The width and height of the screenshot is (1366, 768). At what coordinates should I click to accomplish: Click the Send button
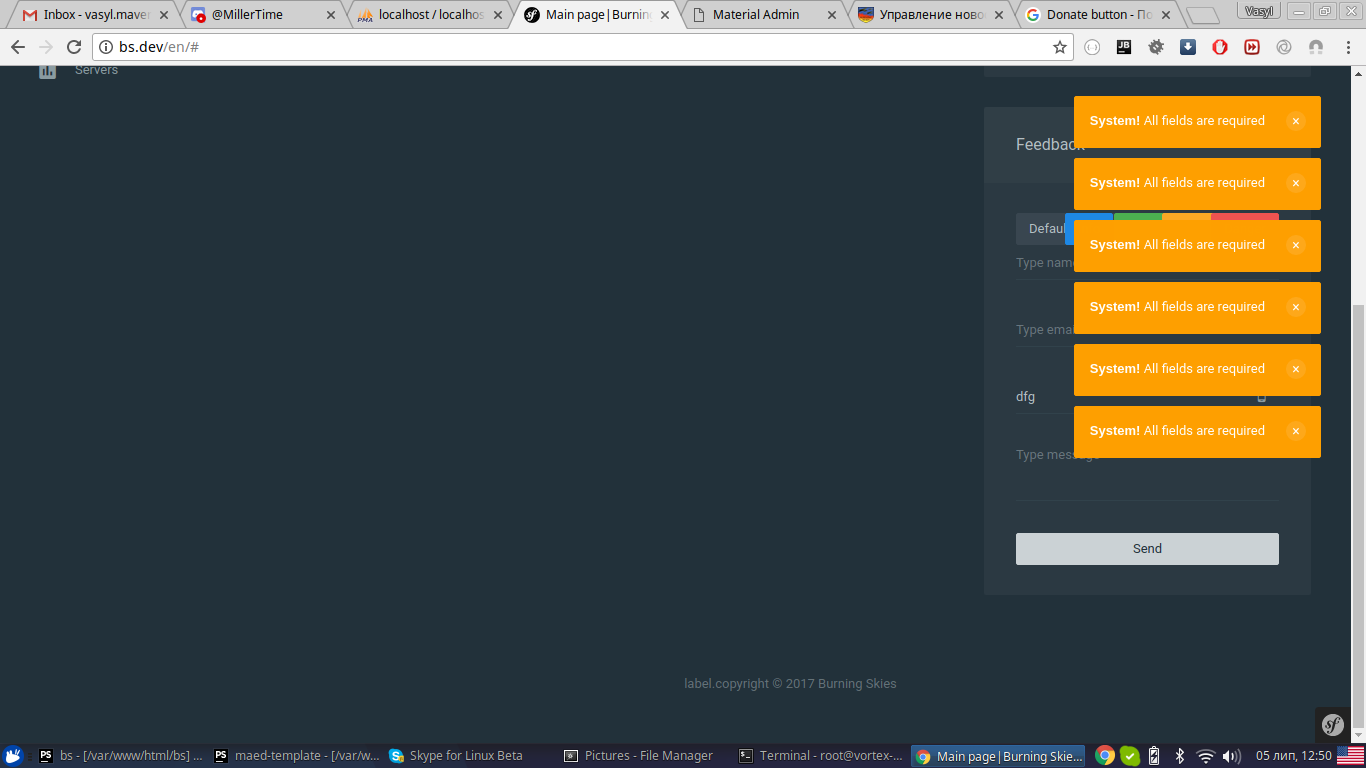pyautogui.click(x=1147, y=549)
